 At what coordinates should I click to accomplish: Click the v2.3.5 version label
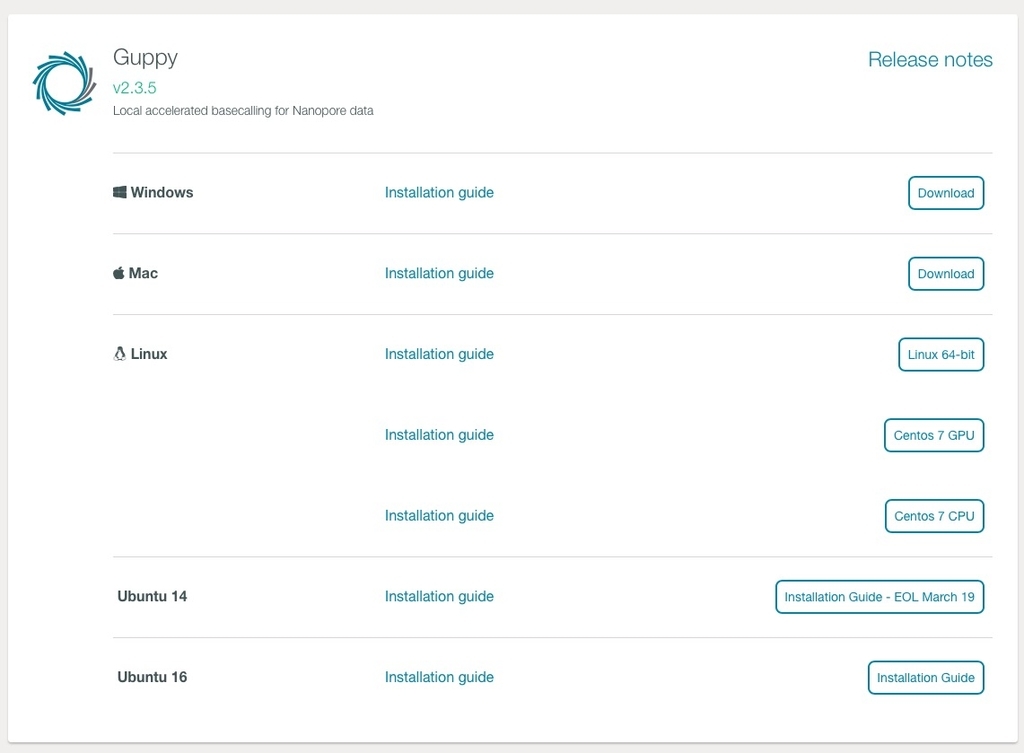(135, 88)
